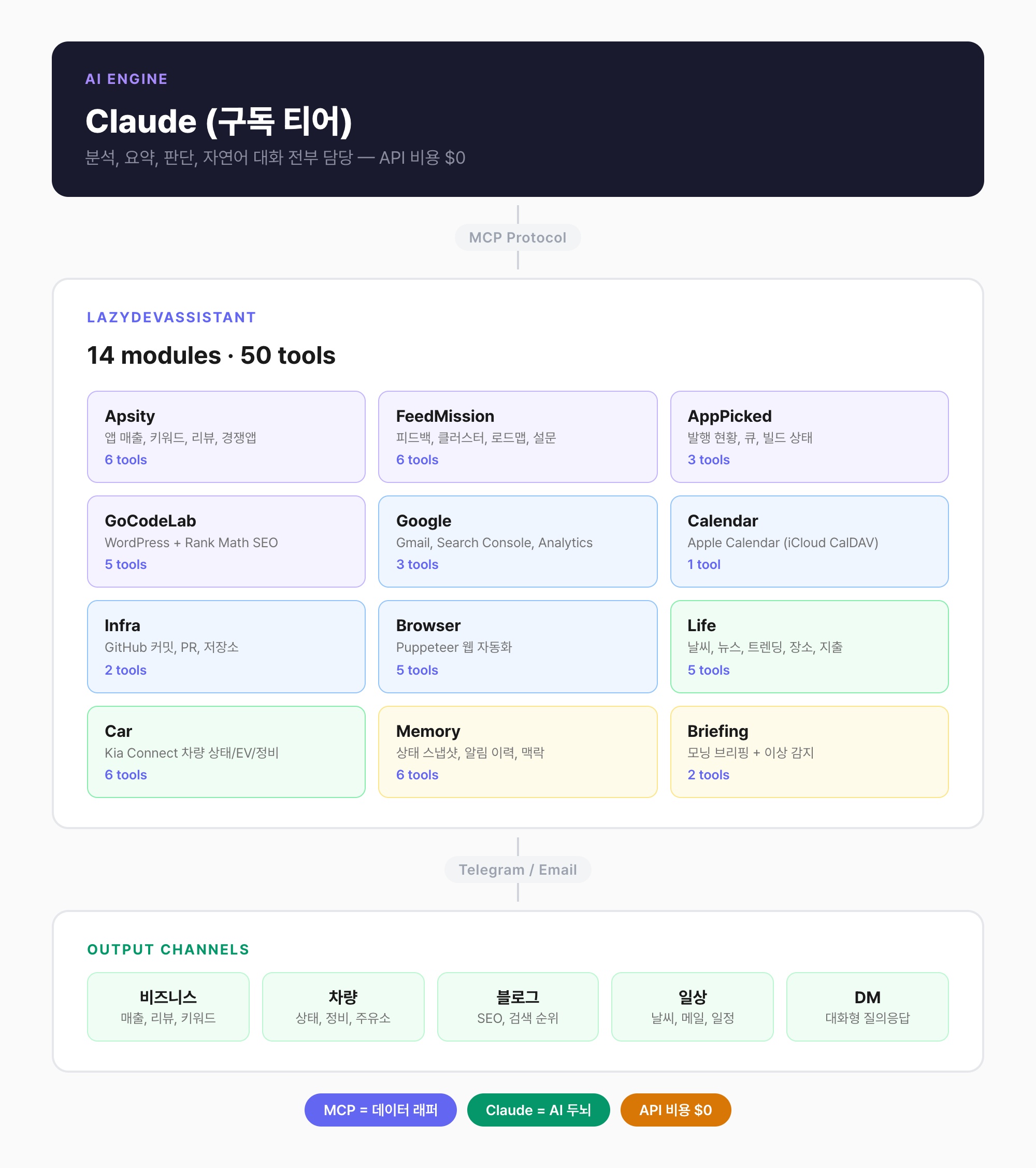The height and width of the screenshot is (1168, 1036).
Task: Select the 비즈니스 output channel
Action: click(168, 1006)
